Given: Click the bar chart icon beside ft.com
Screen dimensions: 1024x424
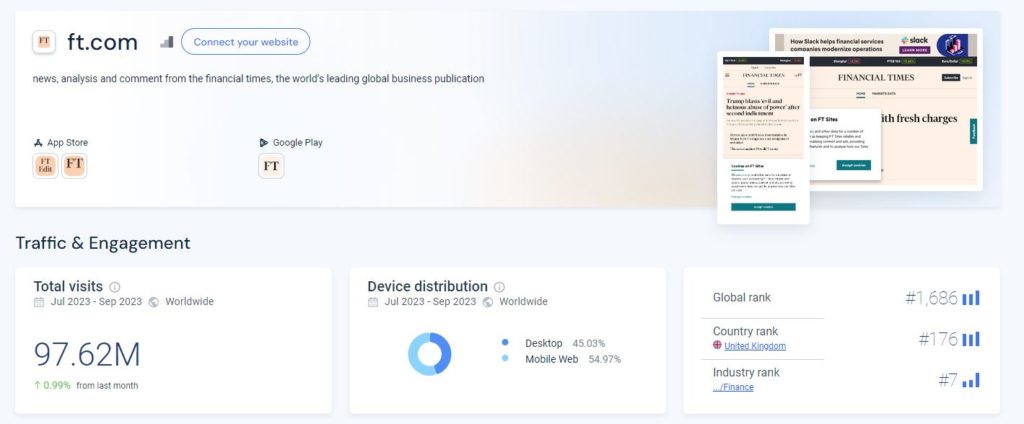Looking at the screenshot, I should pos(167,42).
